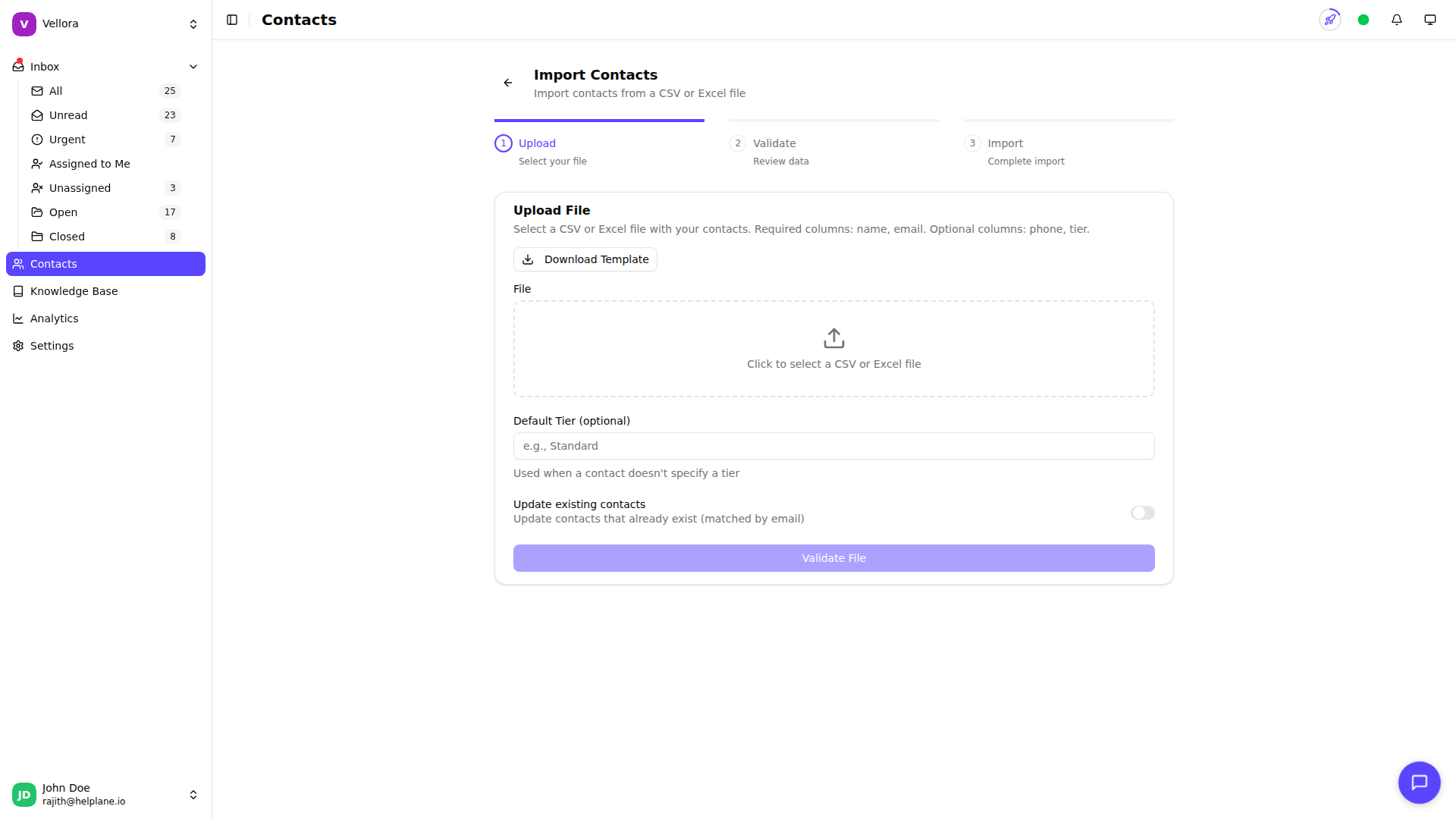Click the JD user avatar

coord(24,795)
